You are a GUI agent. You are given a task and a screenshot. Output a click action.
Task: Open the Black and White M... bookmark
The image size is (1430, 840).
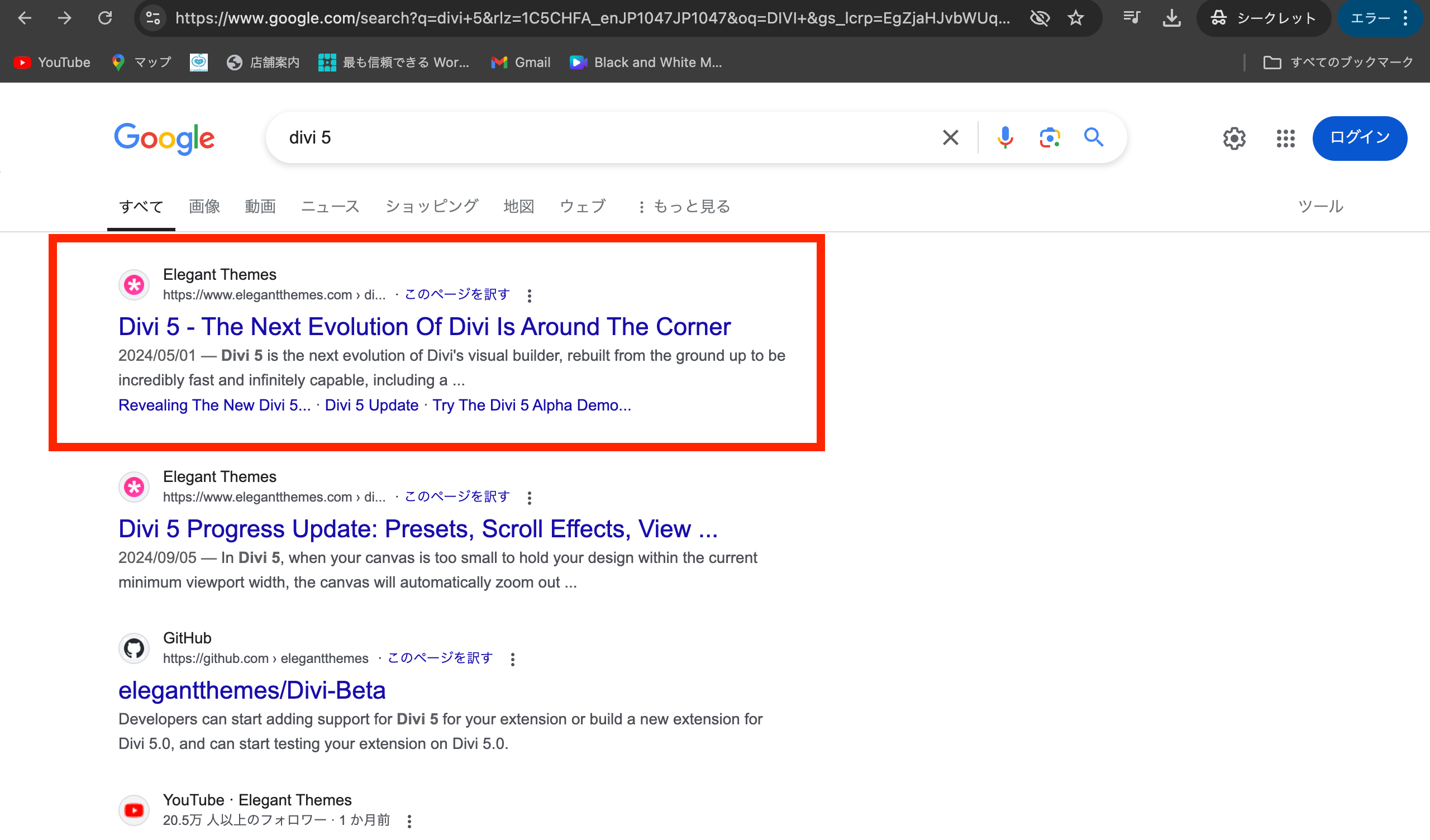tap(646, 63)
